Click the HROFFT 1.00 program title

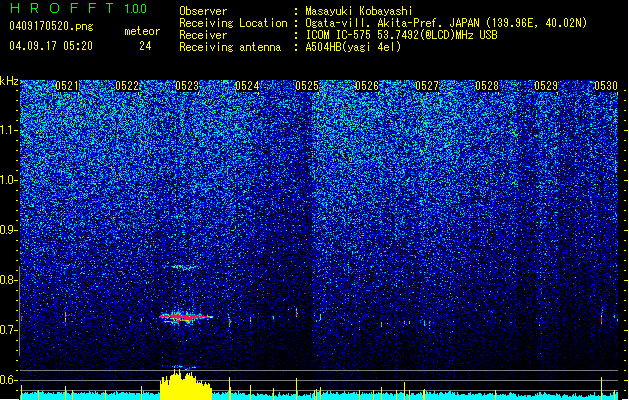click(79, 8)
